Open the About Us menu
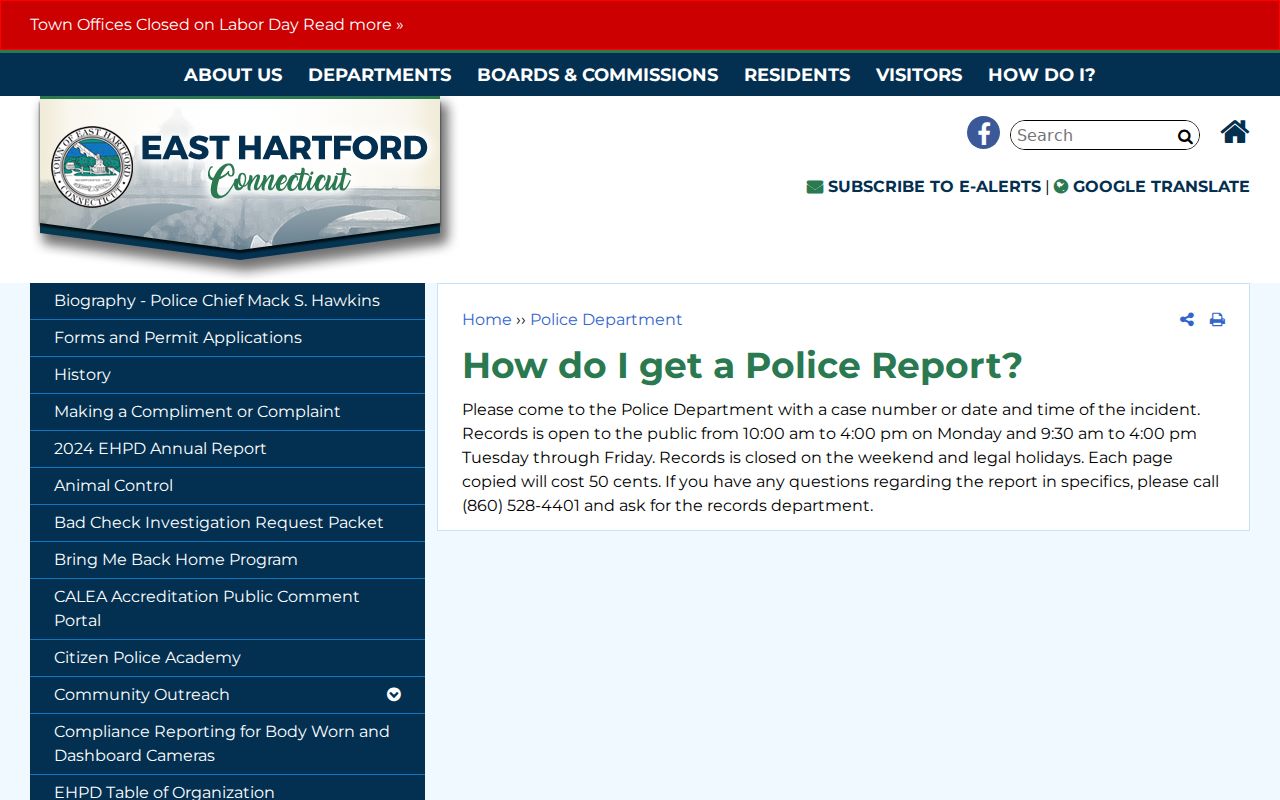1280x800 pixels. click(x=233, y=75)
